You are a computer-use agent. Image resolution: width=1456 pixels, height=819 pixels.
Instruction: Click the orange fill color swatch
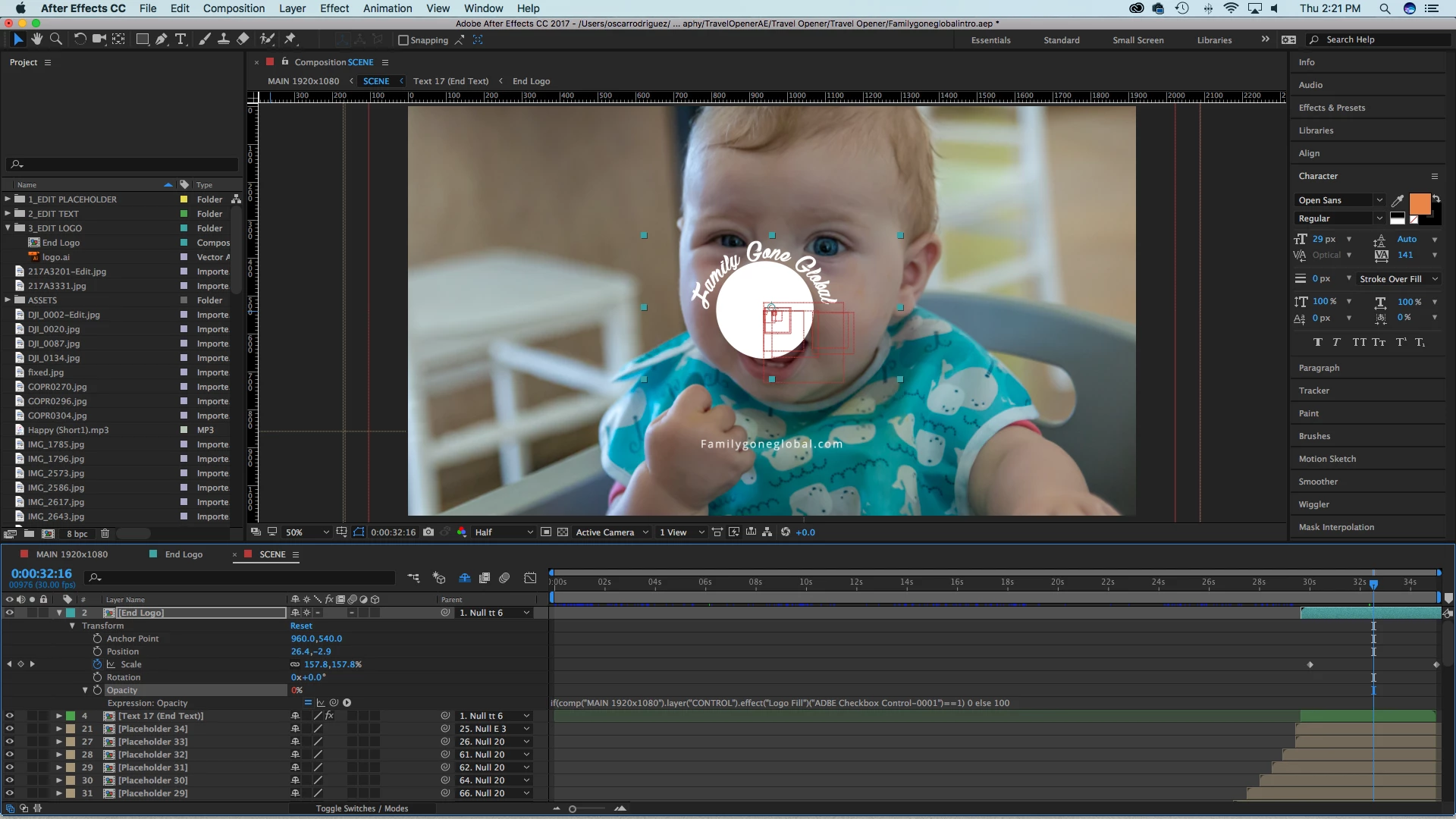click(x=1419, y=204)
